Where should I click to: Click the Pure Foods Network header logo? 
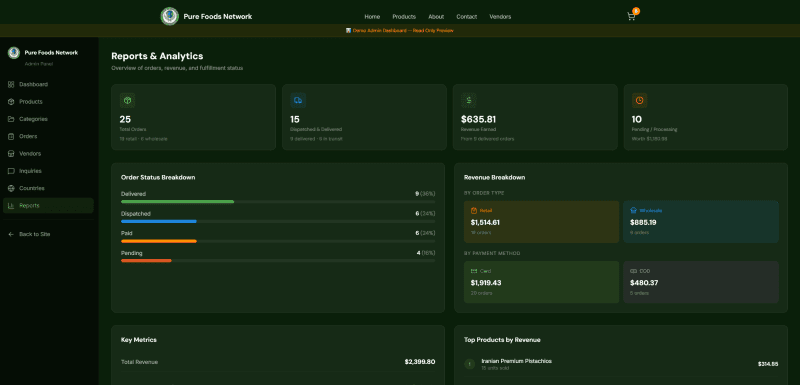(169, 16)
